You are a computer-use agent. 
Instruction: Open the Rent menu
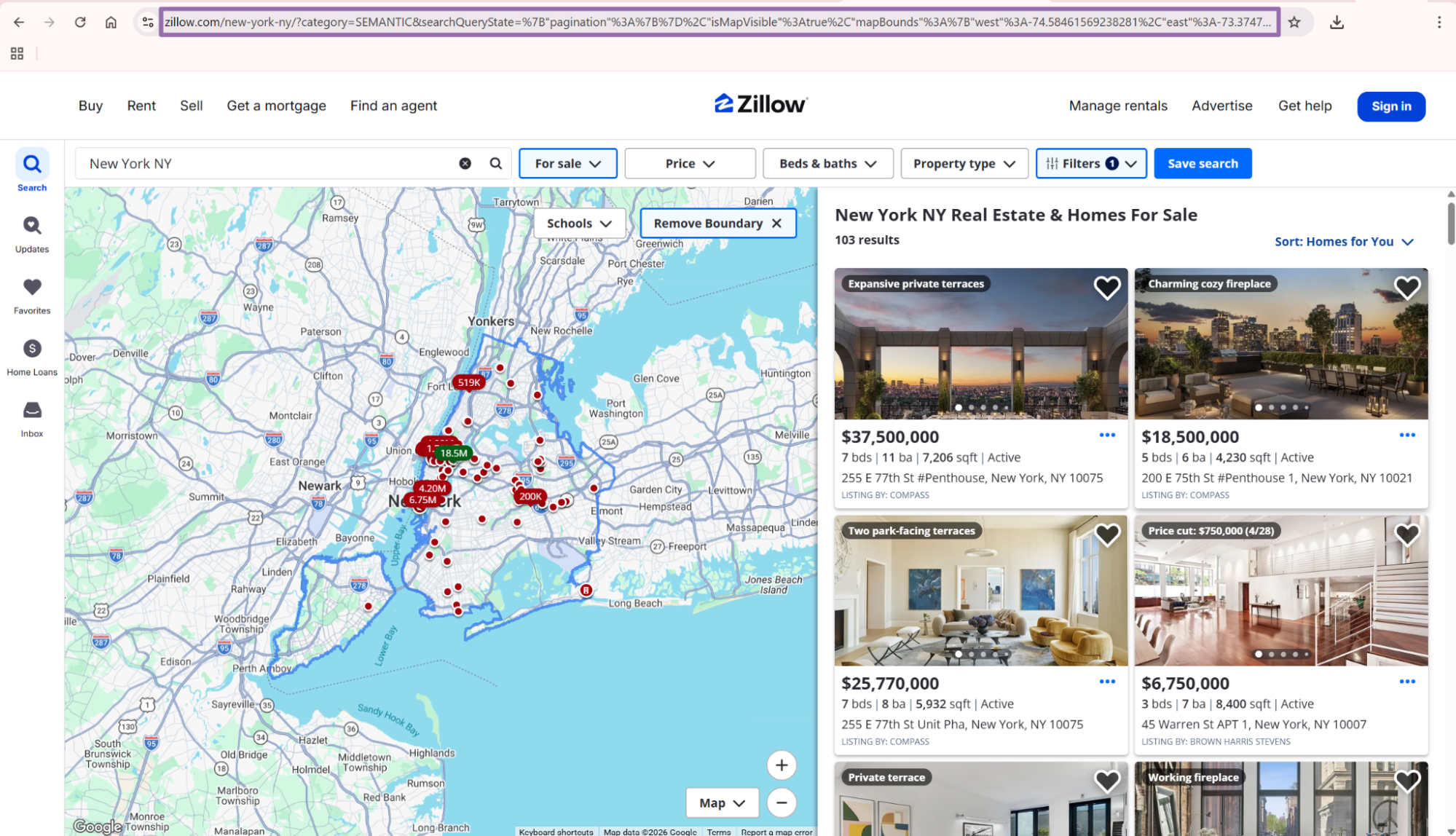point(141,106)
